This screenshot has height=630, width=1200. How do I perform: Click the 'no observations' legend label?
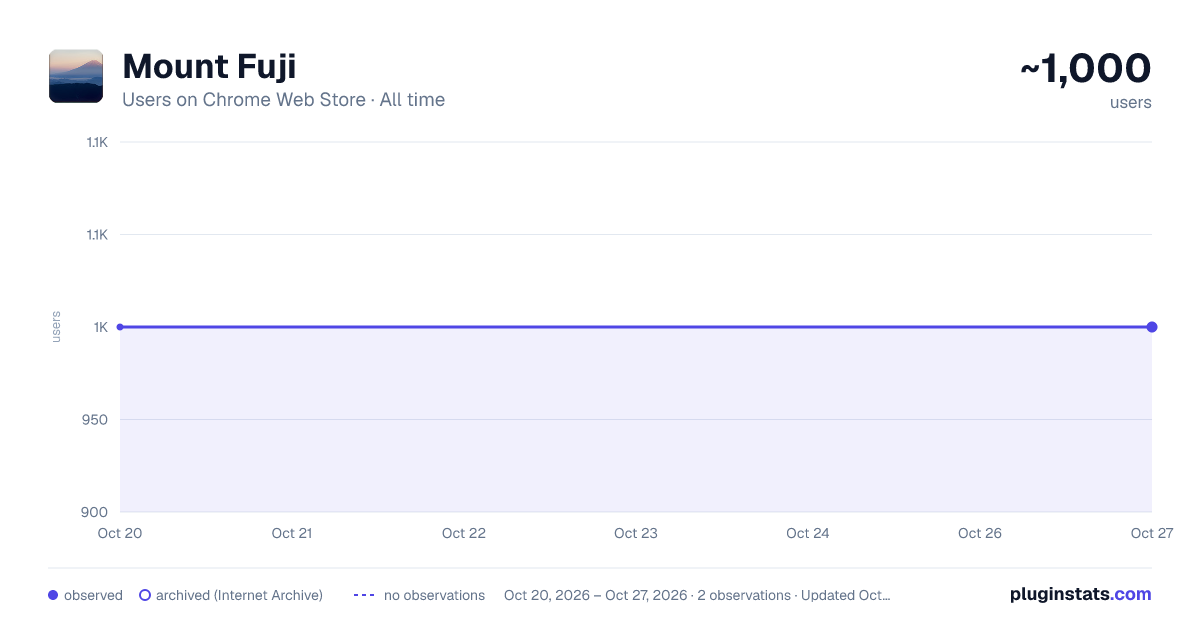pos(434,595)
